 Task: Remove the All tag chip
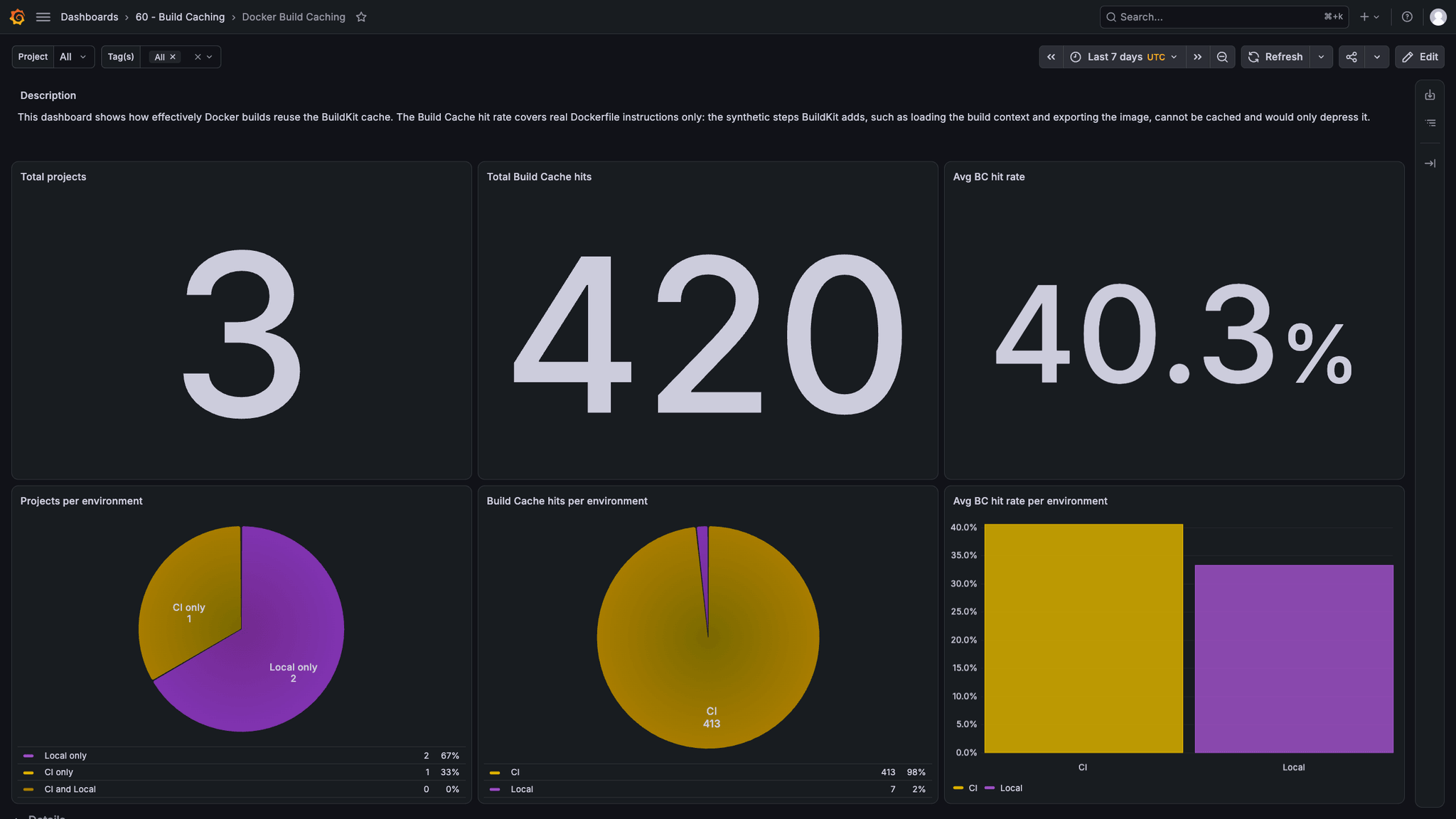coord(173,57)
